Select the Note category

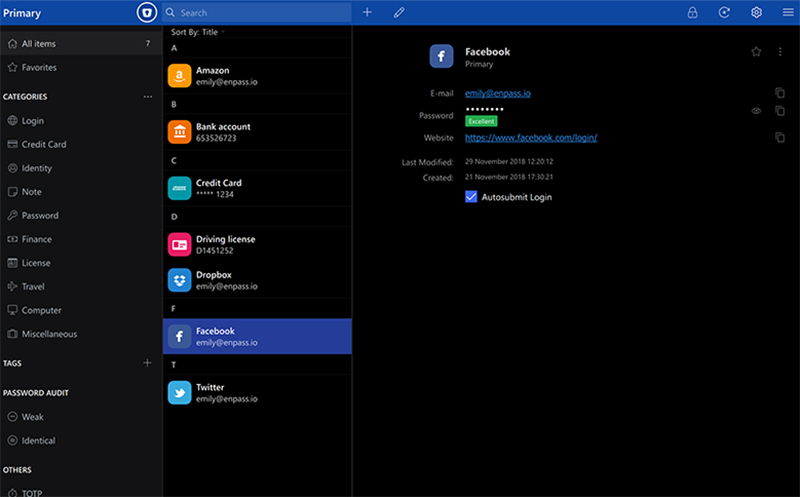point(81,192)
